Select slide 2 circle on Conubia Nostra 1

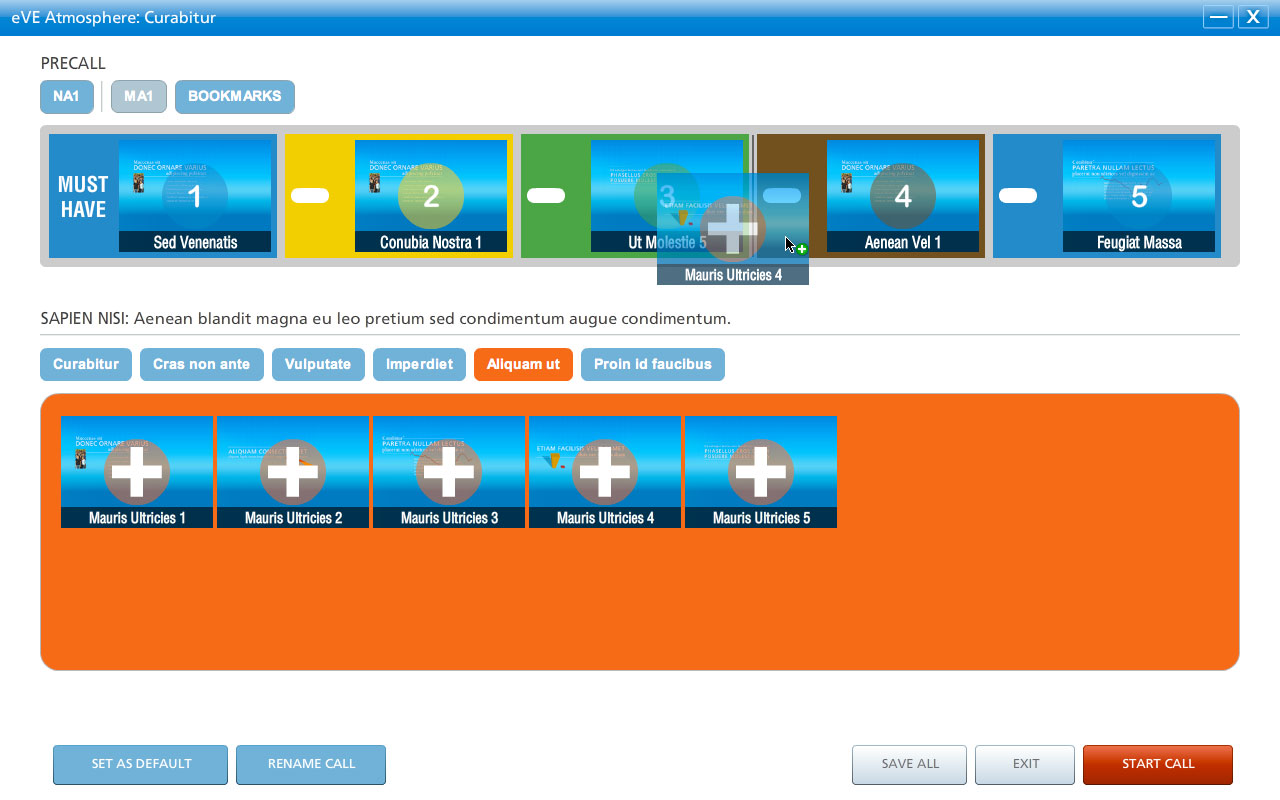[x=431, y=196]
